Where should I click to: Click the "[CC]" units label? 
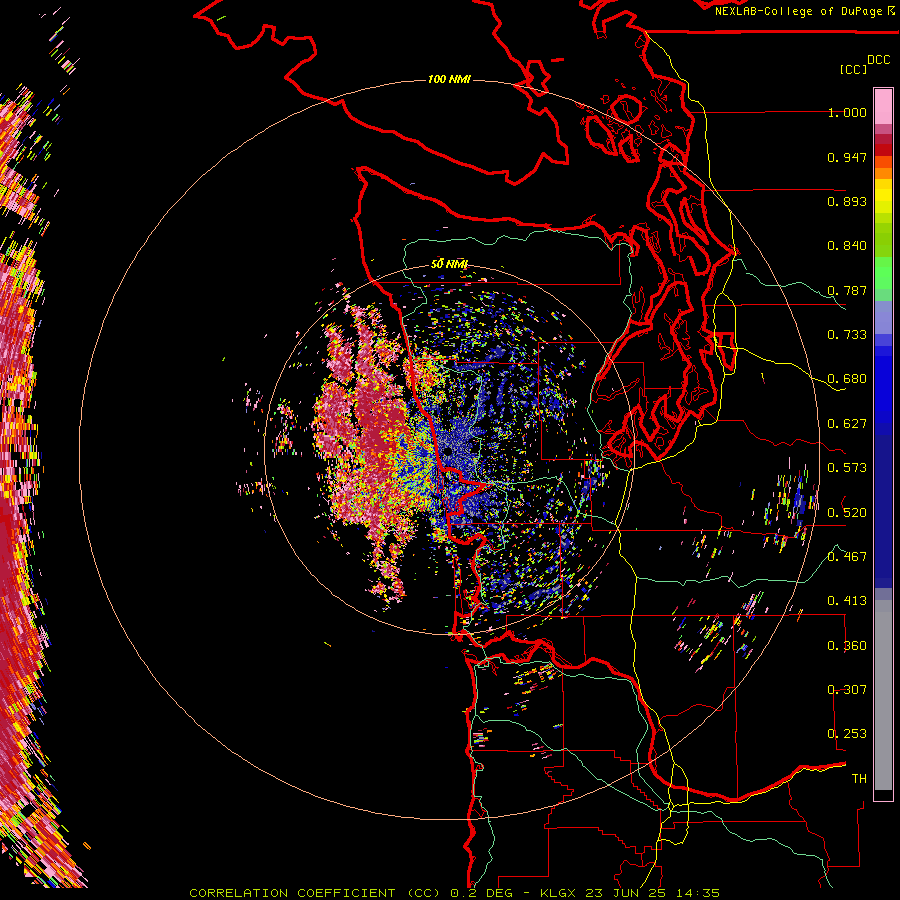tap(853, 69)
